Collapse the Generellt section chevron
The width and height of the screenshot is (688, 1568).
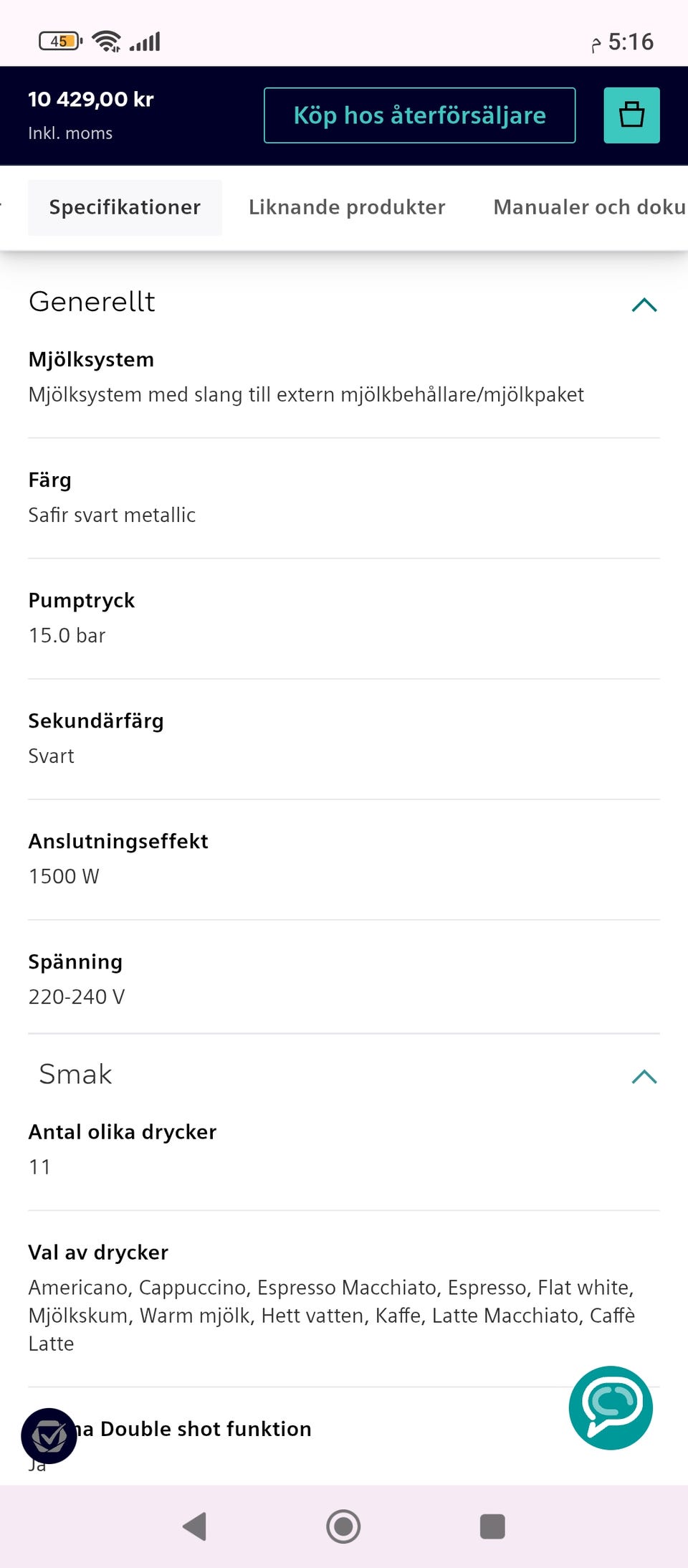coord(644,305)
